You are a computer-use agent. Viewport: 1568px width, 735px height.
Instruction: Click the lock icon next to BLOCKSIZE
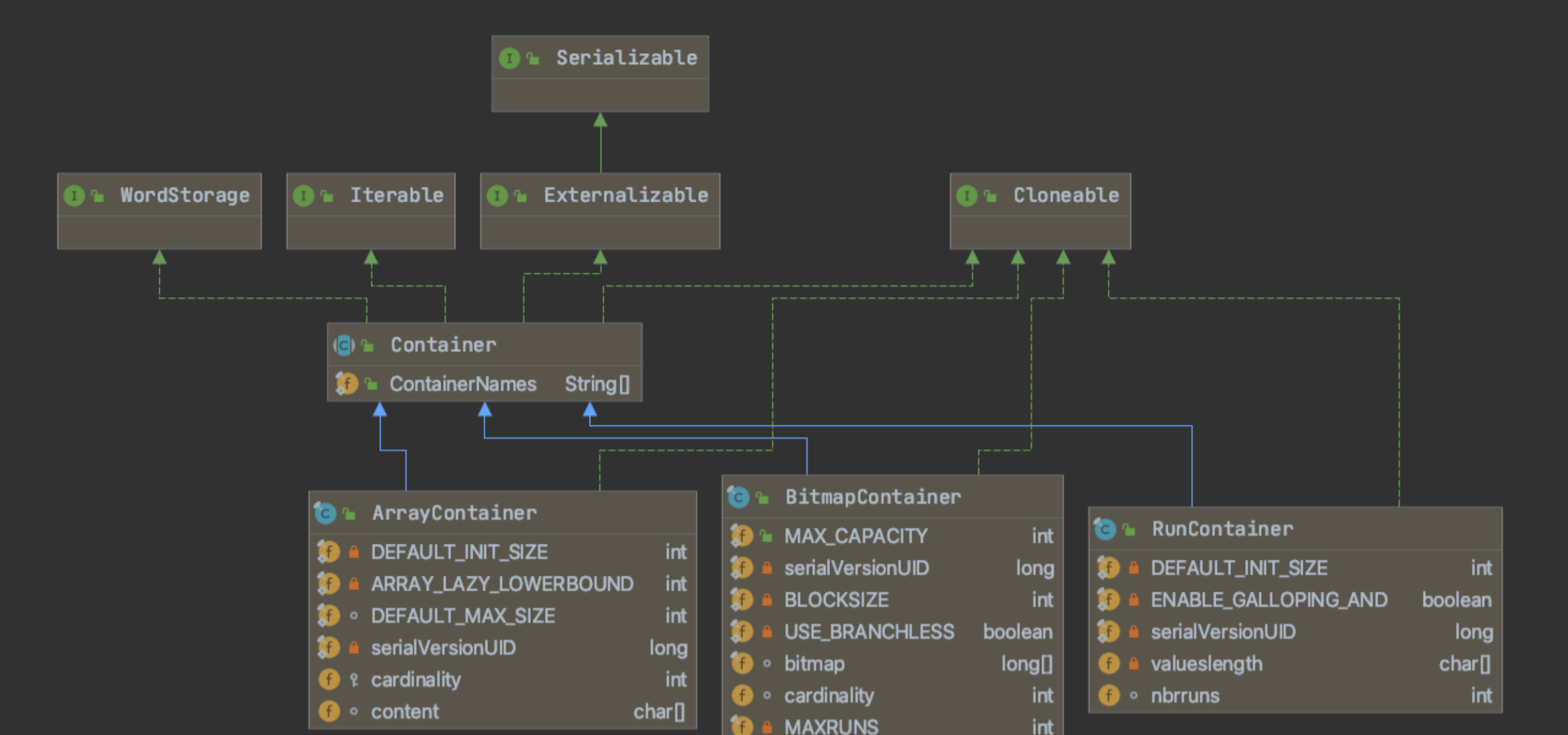[767, 600]
